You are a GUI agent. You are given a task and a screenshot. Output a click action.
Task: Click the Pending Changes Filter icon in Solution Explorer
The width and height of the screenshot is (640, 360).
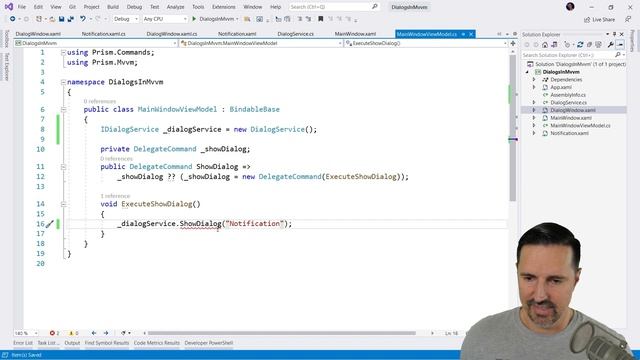click(567, 45)
